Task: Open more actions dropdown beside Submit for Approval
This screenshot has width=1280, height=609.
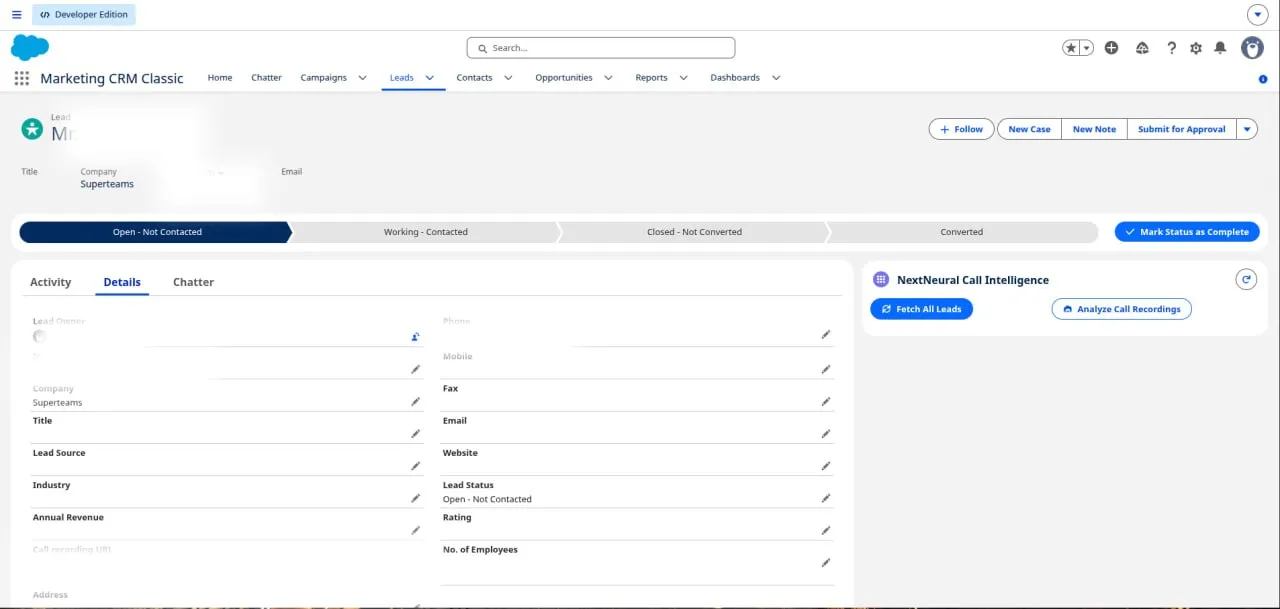Action: 1246,129
